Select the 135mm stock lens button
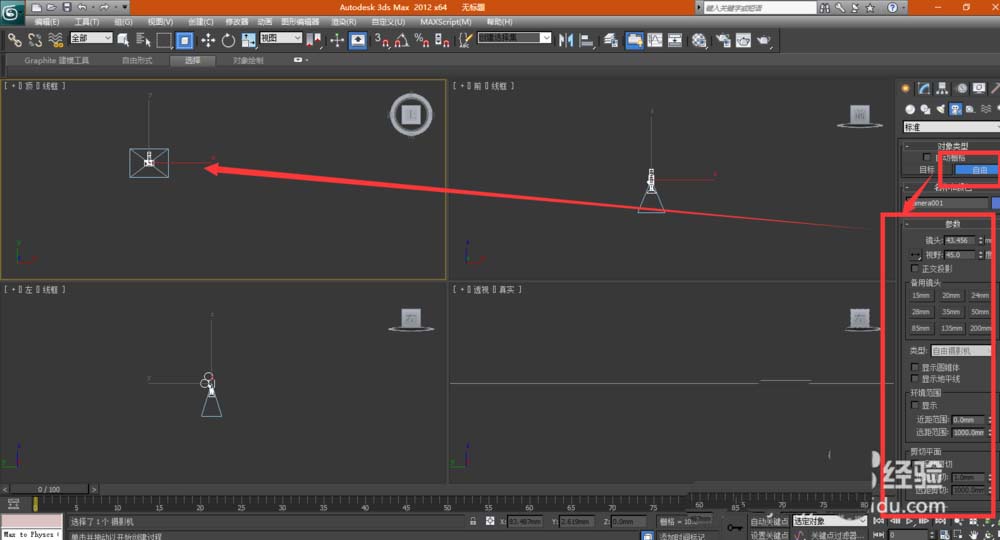 click(950, 328)
